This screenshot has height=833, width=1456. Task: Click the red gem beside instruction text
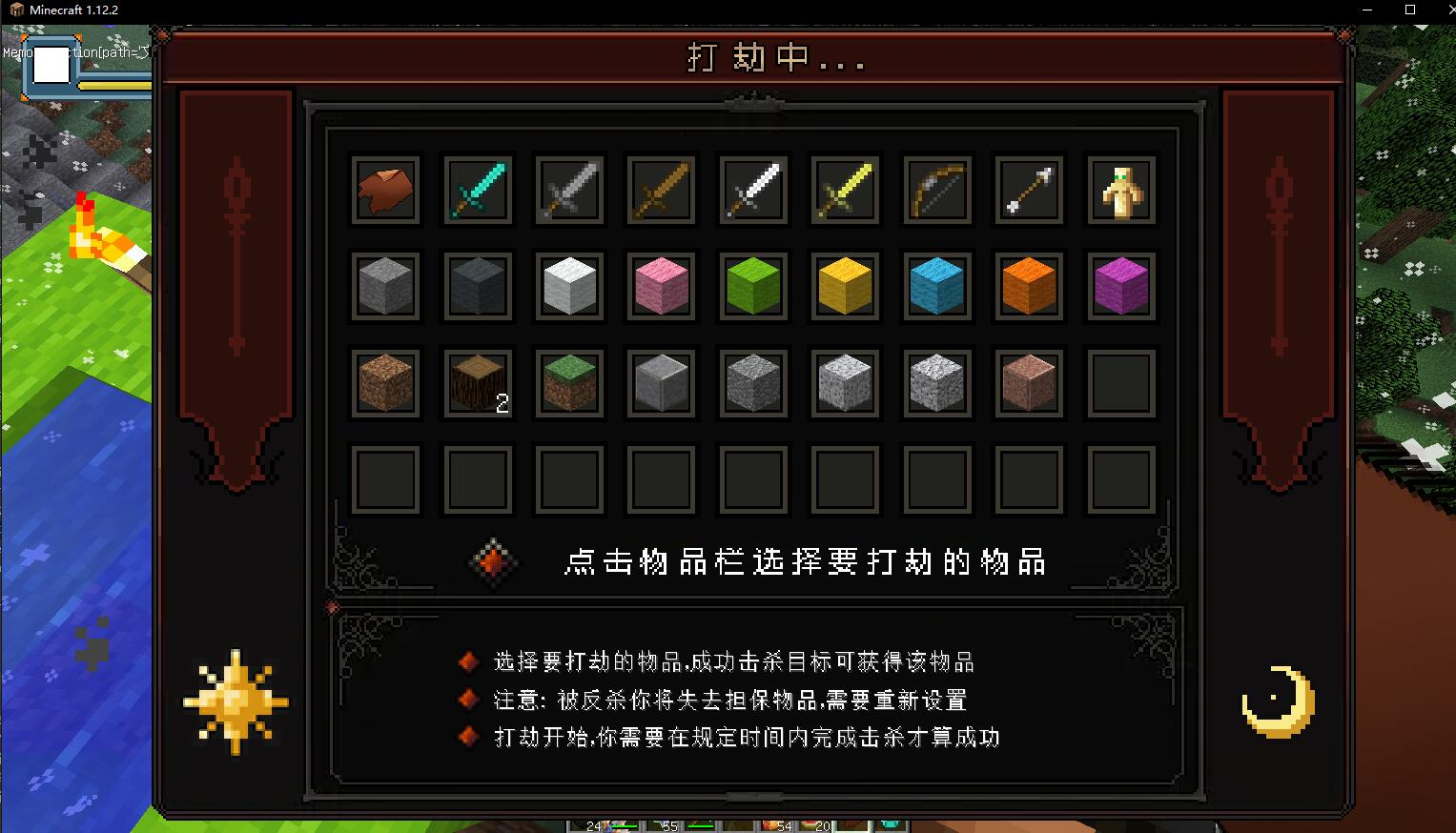pyautogui.click(x=493, y=561)
